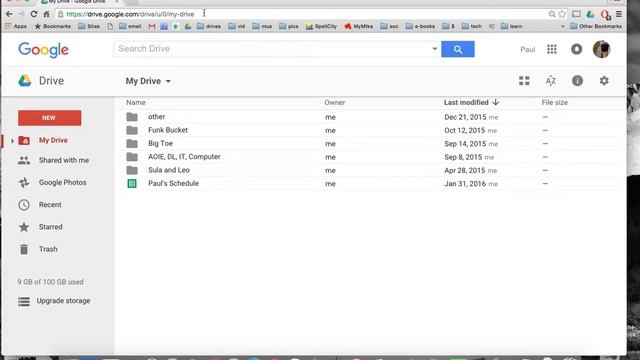Viewport: 640px width, 360px height.
Task: Show Starred items
Action: click(51, 227)
